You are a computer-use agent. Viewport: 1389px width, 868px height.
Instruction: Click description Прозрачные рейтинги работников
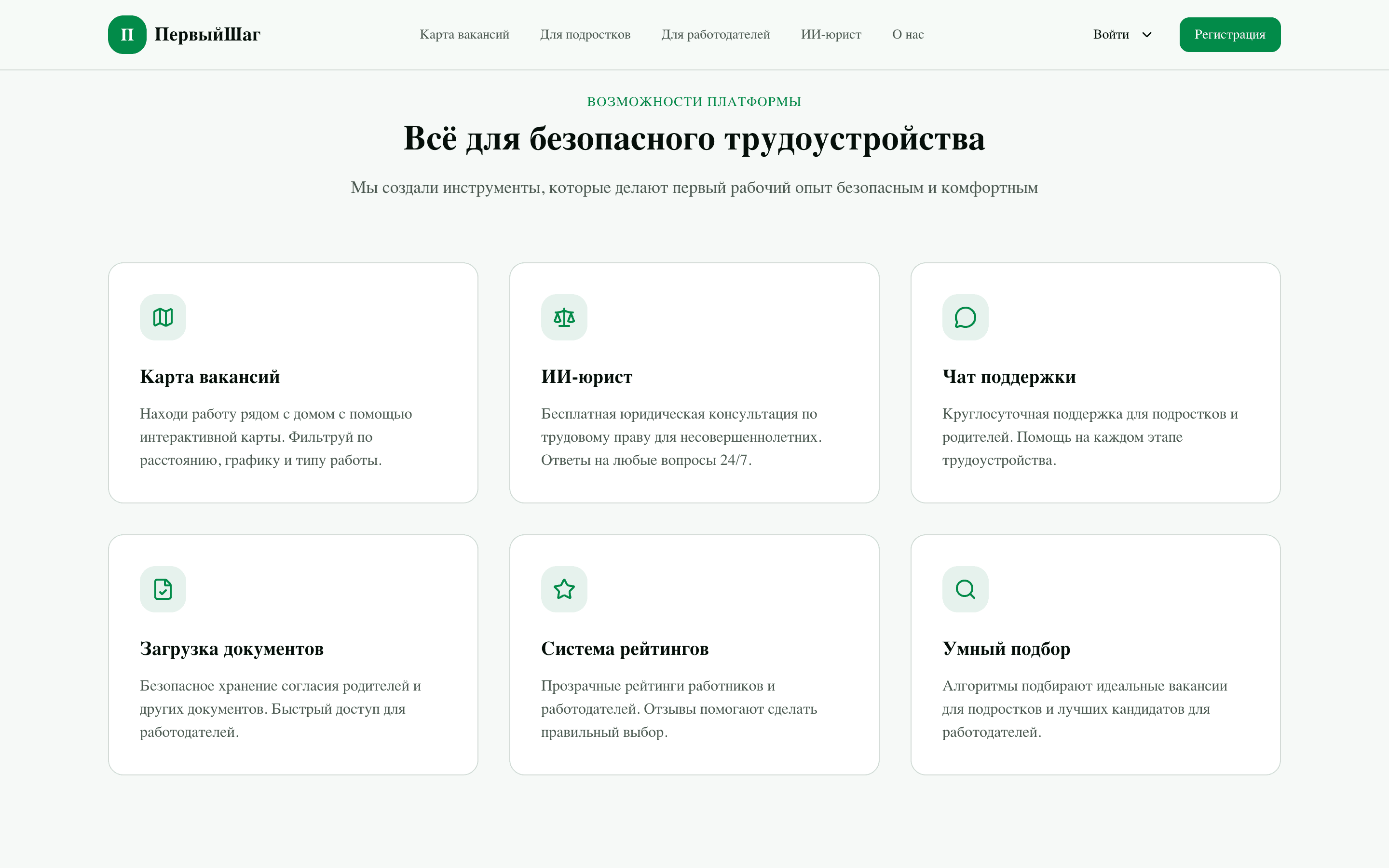coord(679,709)
